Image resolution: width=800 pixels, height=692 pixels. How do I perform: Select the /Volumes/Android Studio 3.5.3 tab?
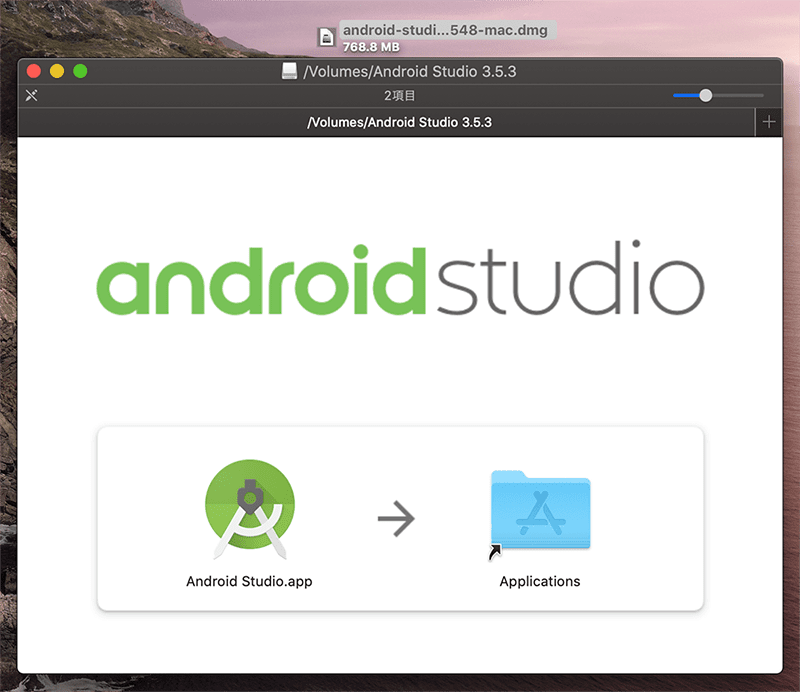click(x=386, y=122)
